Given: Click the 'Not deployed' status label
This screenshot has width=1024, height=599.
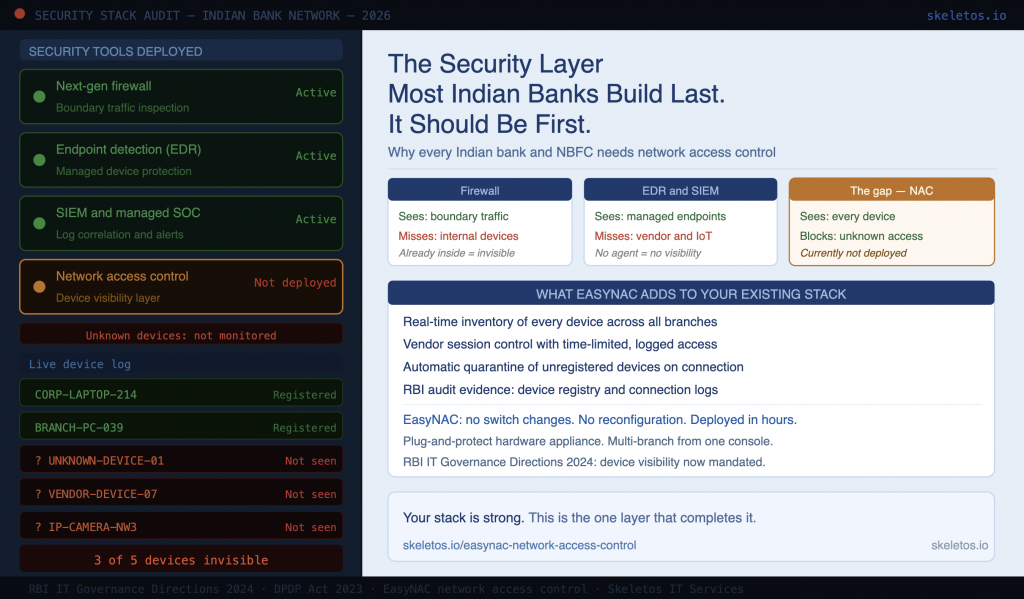Looking at the screenshot, I should coord(295,282).
